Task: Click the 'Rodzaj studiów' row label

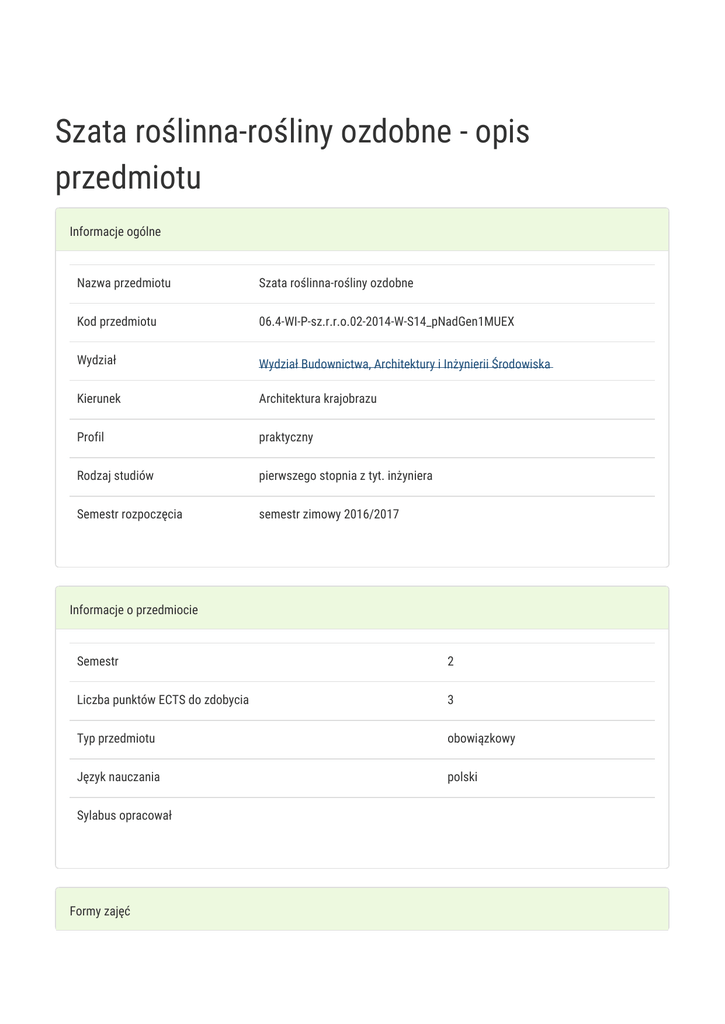Action: click(115, 476)
